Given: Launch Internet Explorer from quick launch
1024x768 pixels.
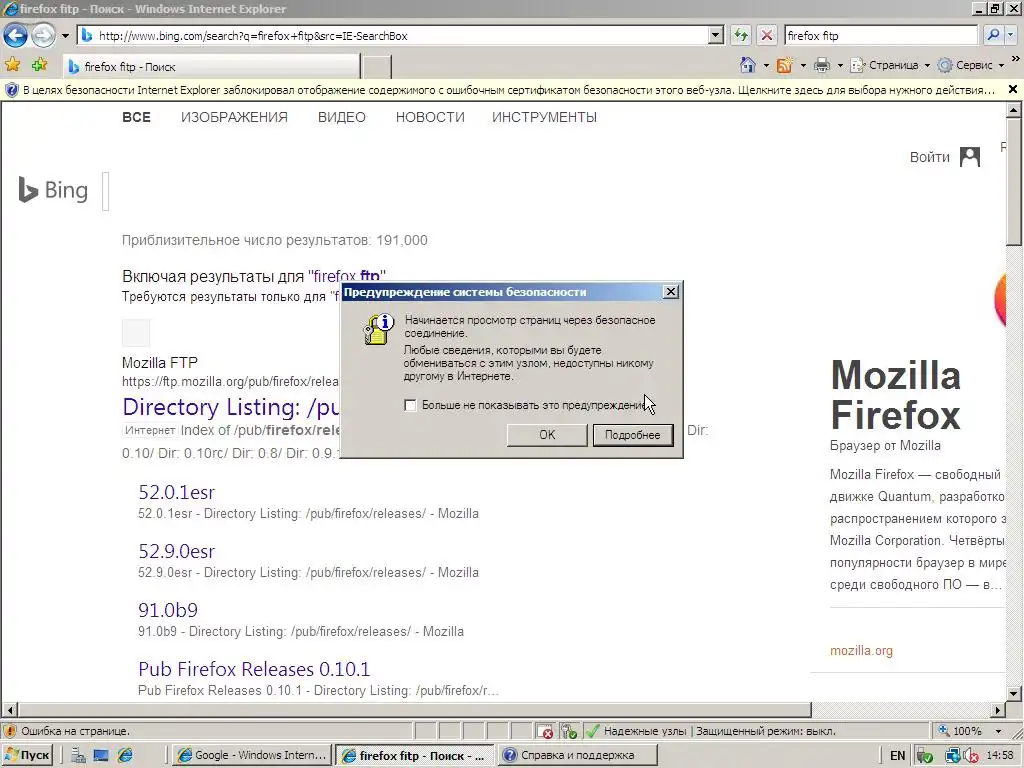Looking at the screenshot, I should coord(125,756).
